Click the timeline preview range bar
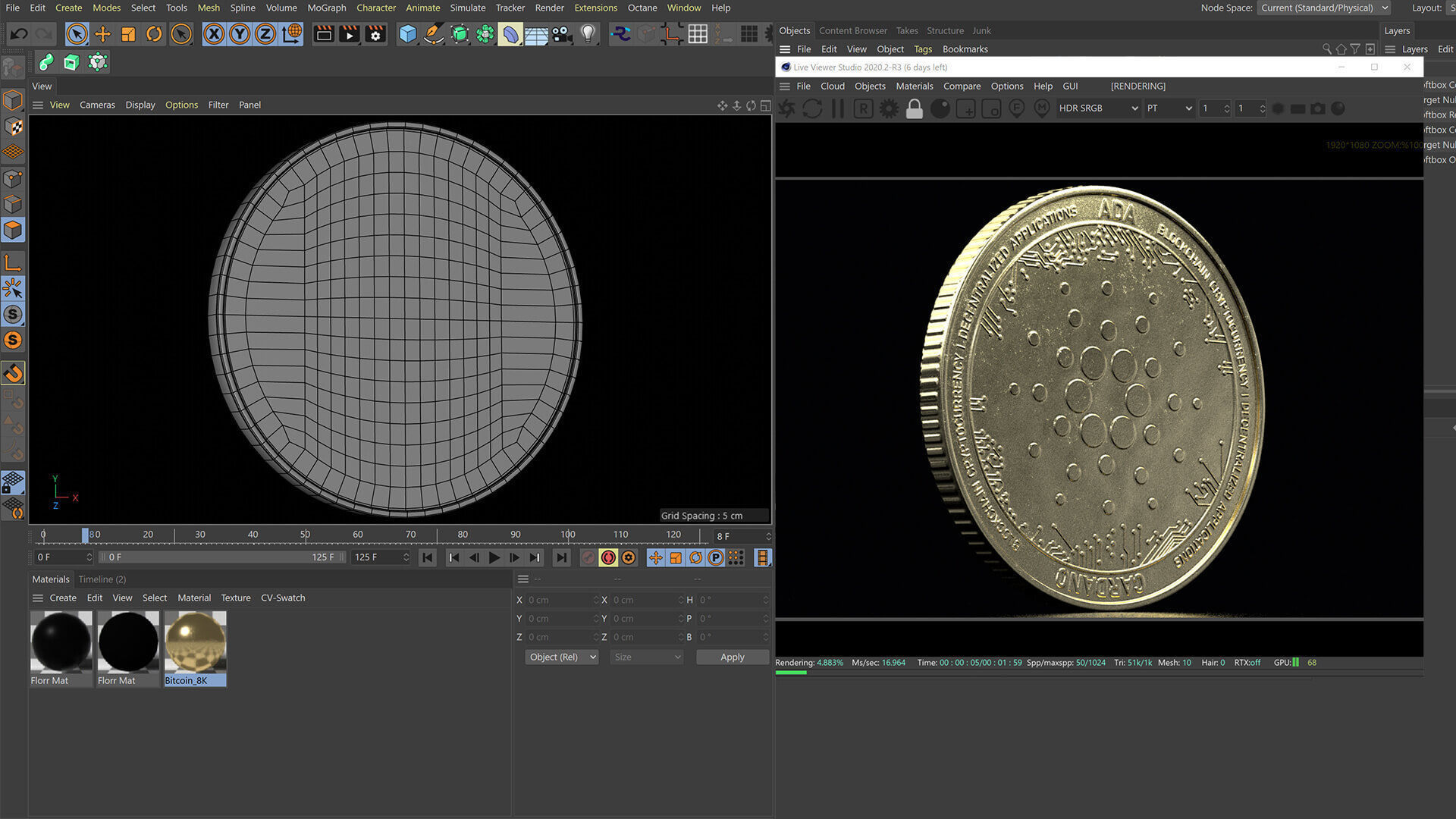This screenshot has width=1456, height=819. click(221, 557)
